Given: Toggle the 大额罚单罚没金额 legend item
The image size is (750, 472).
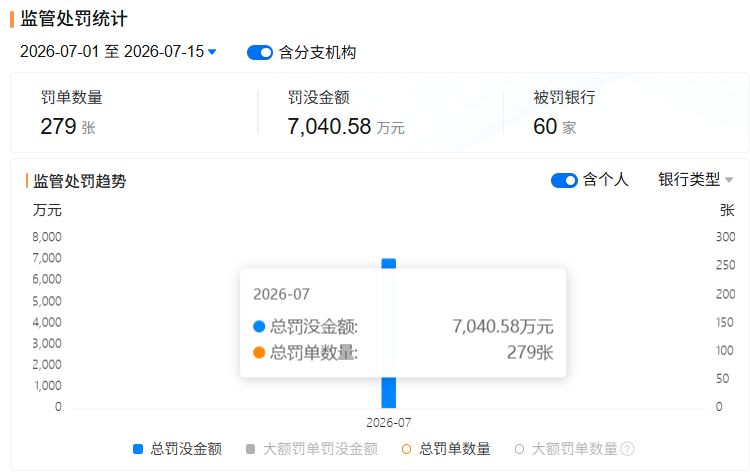Looking at the screenshot, I should [312, 449].
